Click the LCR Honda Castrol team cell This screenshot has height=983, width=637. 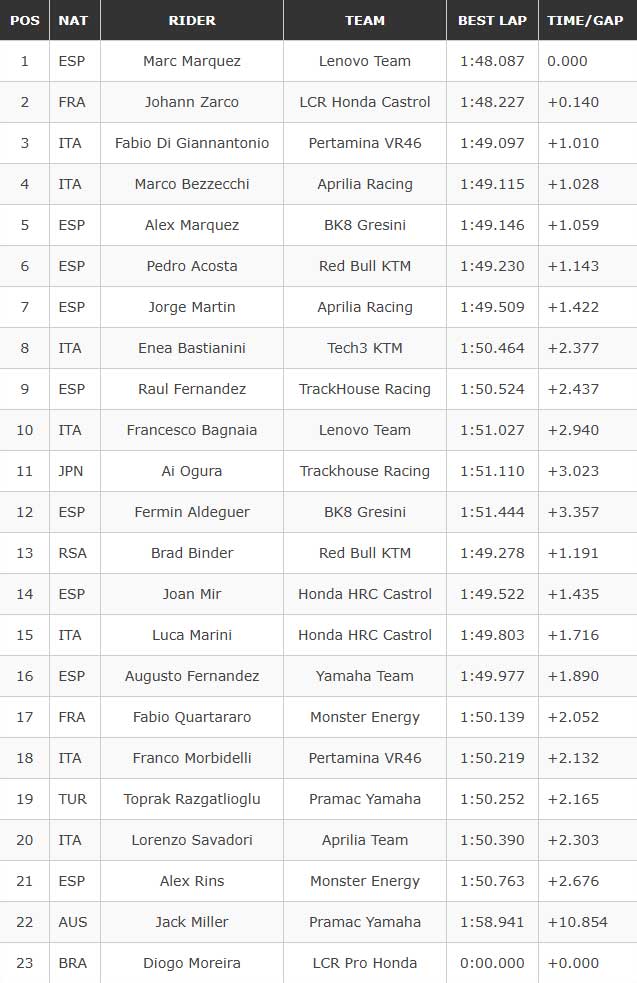[364, 102]
